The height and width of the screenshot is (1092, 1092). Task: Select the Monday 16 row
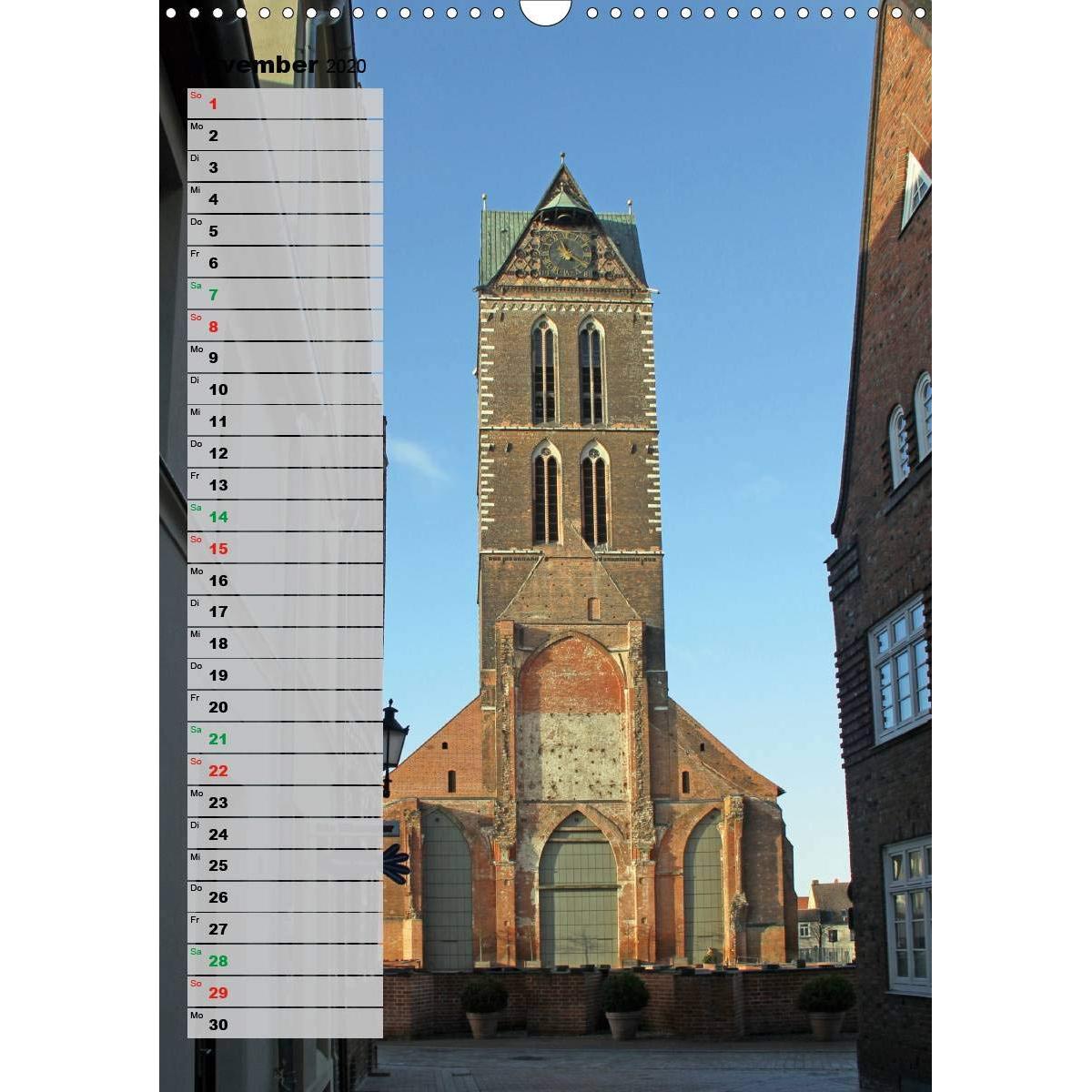(285, 580)
